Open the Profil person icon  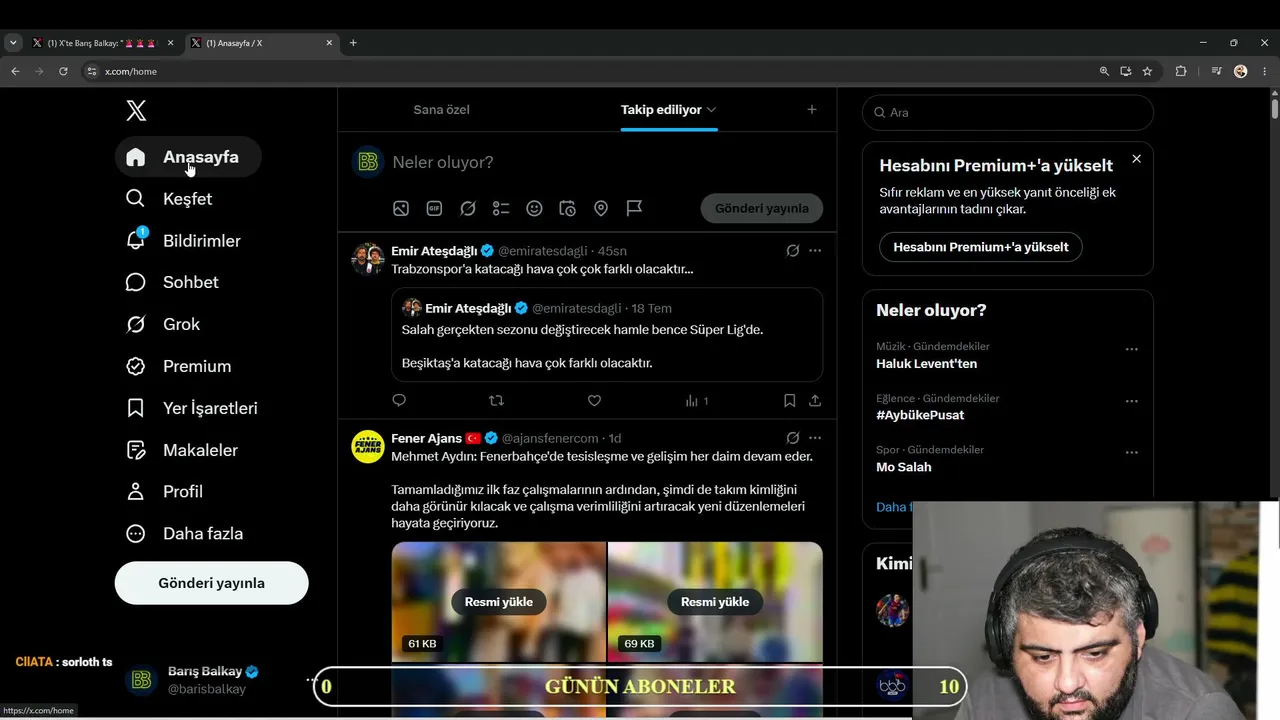(136, 492)
